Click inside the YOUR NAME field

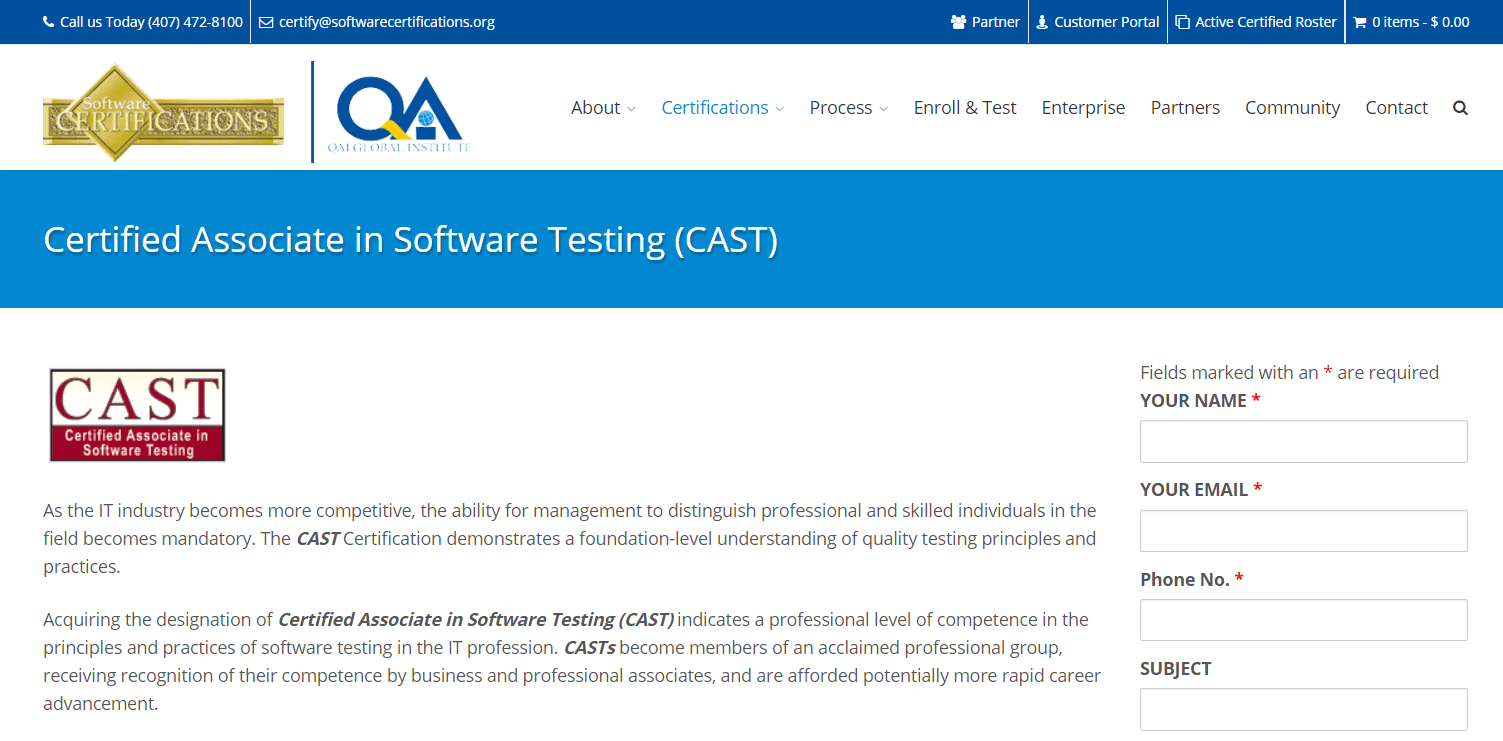pos(1303,441)
